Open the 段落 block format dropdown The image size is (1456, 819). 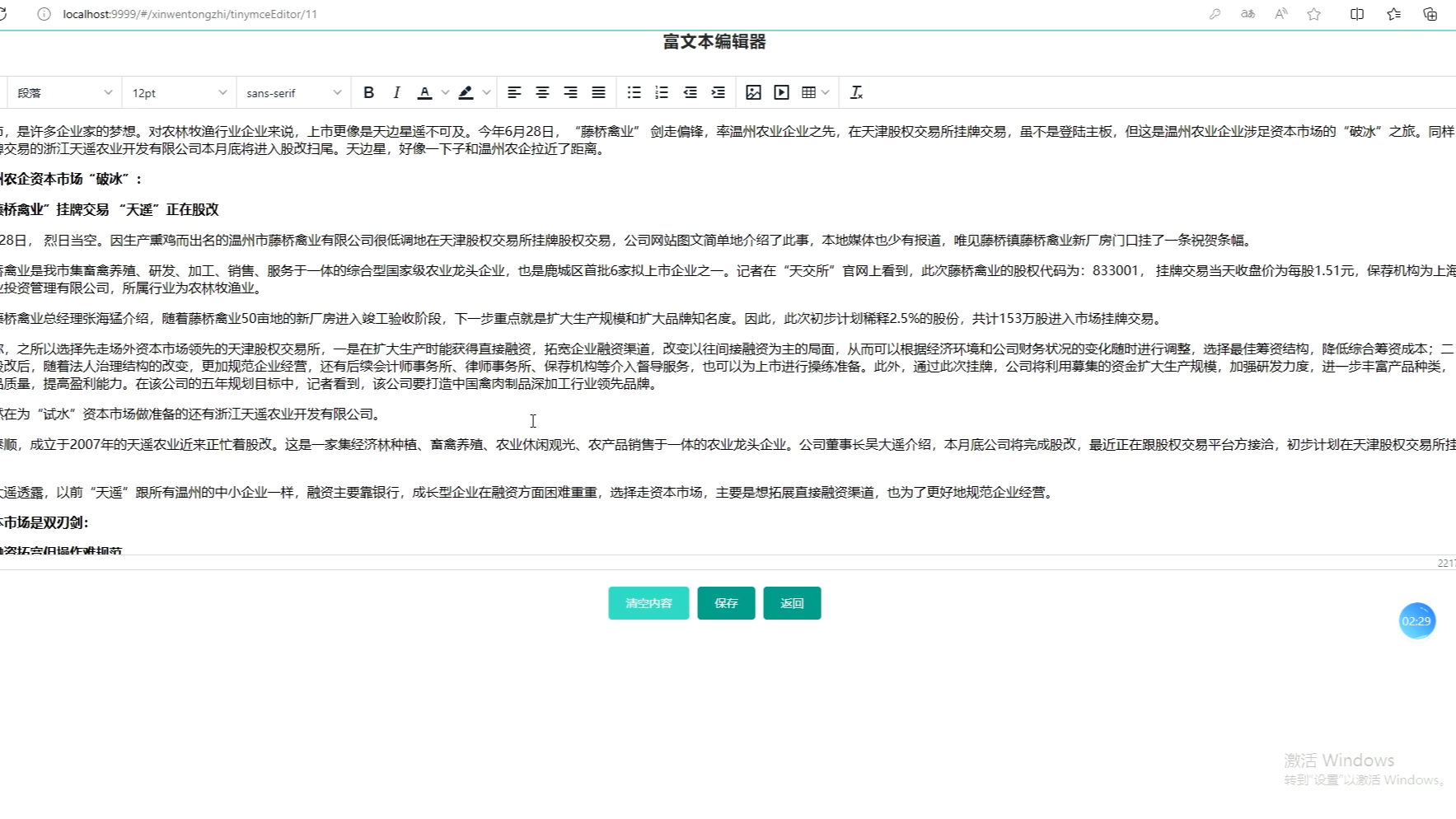64,93
